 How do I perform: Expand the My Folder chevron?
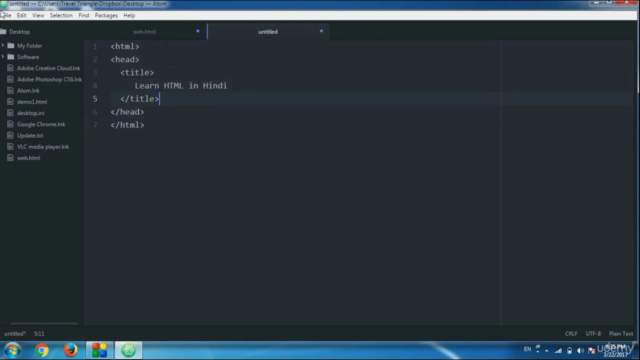pos(3,45)
